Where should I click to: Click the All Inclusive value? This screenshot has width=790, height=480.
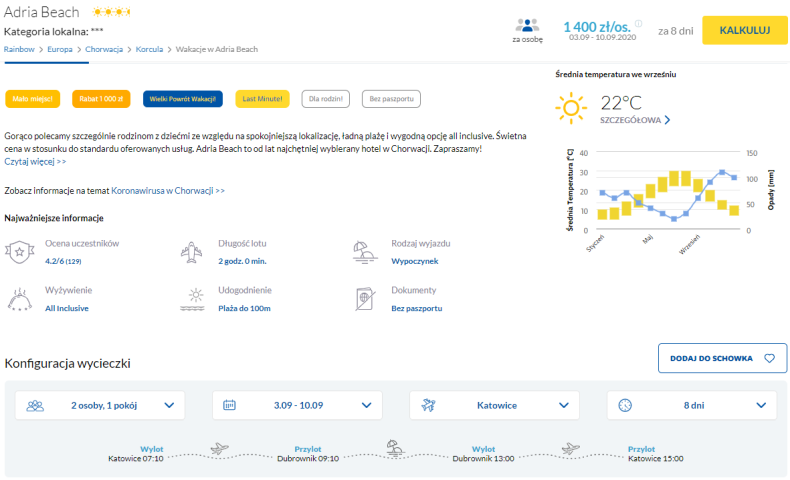pyautogui.click(x=67, y=308)
